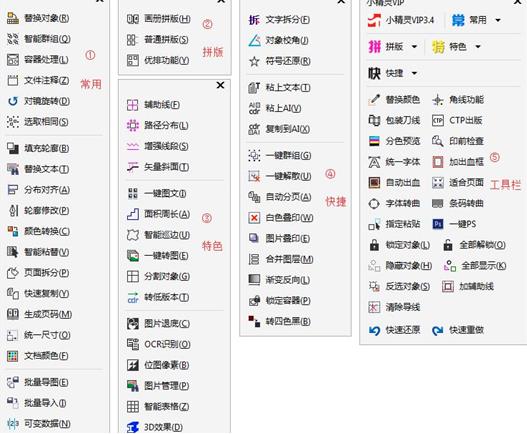The height and width of the screenshot is (434, 527).
Task: Click 白色叠印(W) red X icon
Action: pyautogui.click(x=254, y=218)
